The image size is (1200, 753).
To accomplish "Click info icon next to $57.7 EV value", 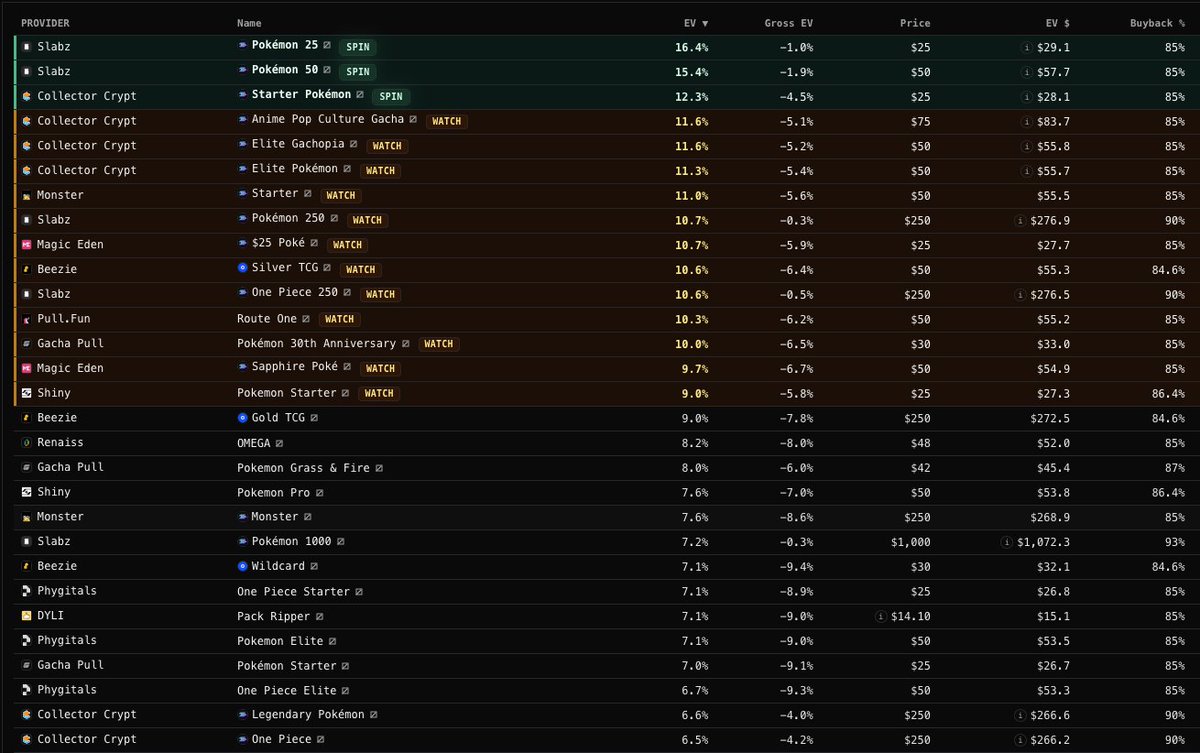I will 1025,72.
